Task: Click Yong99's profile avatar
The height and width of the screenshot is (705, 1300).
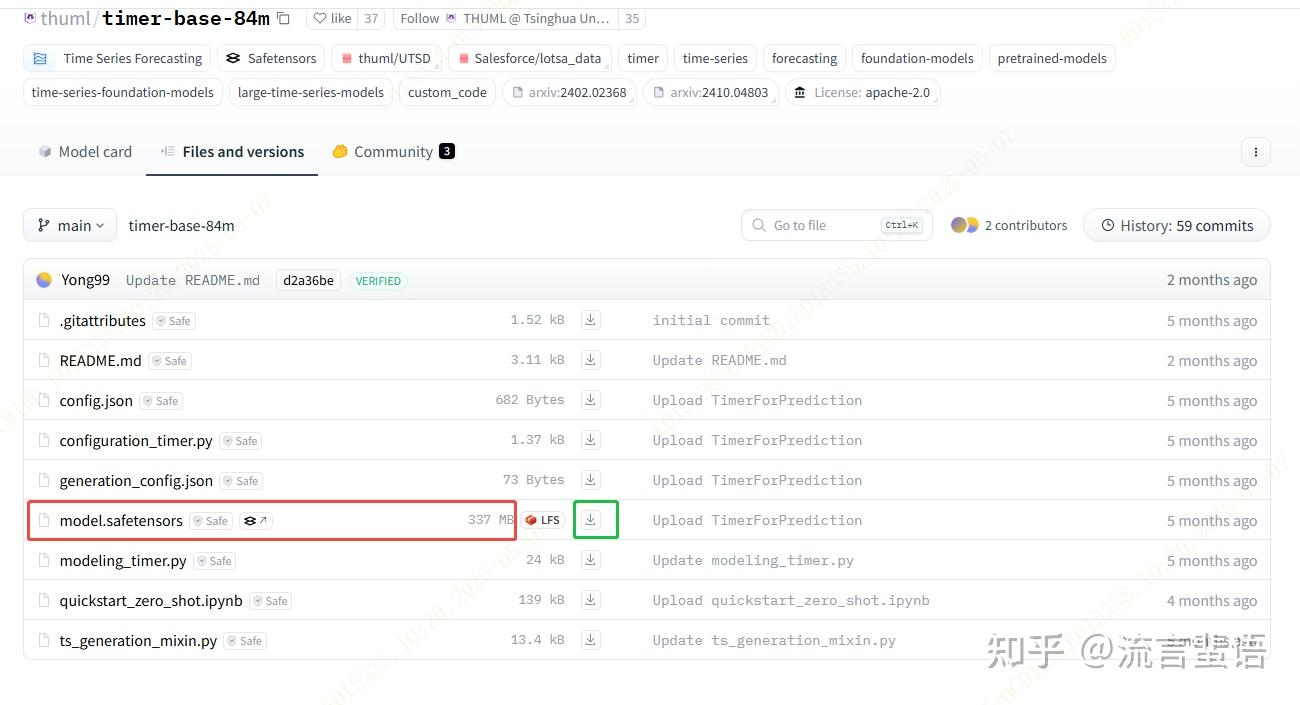Action: point(44,279)
